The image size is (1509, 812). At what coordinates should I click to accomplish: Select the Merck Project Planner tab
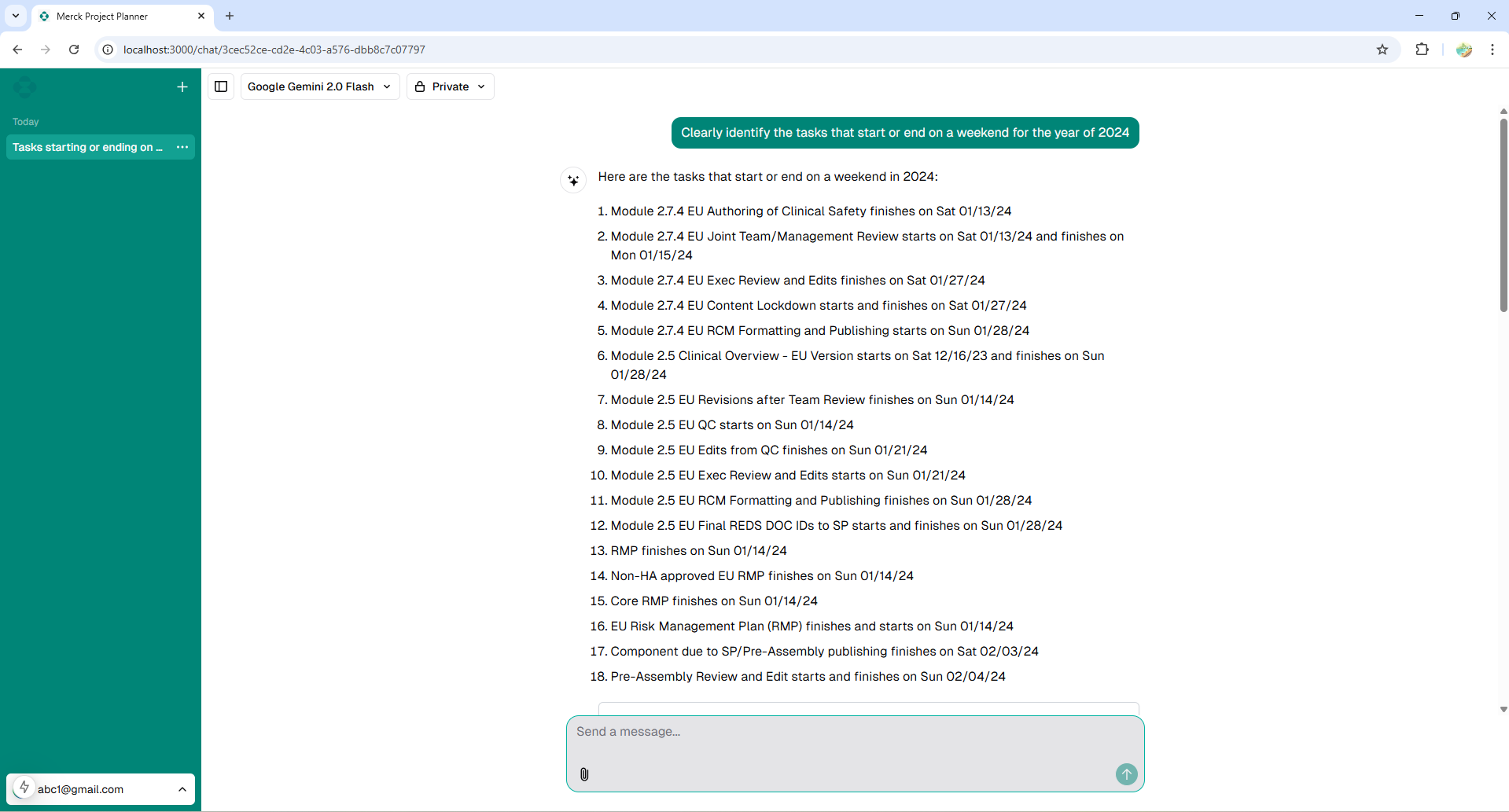pyautogui.click(x=118, y=16)
